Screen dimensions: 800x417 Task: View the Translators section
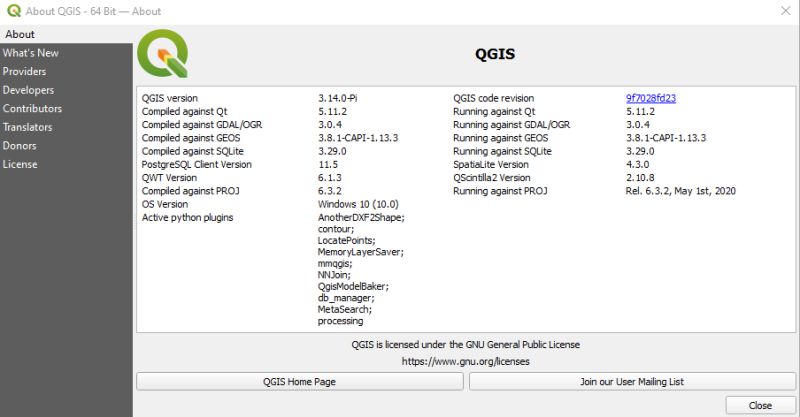pos(66,127)
